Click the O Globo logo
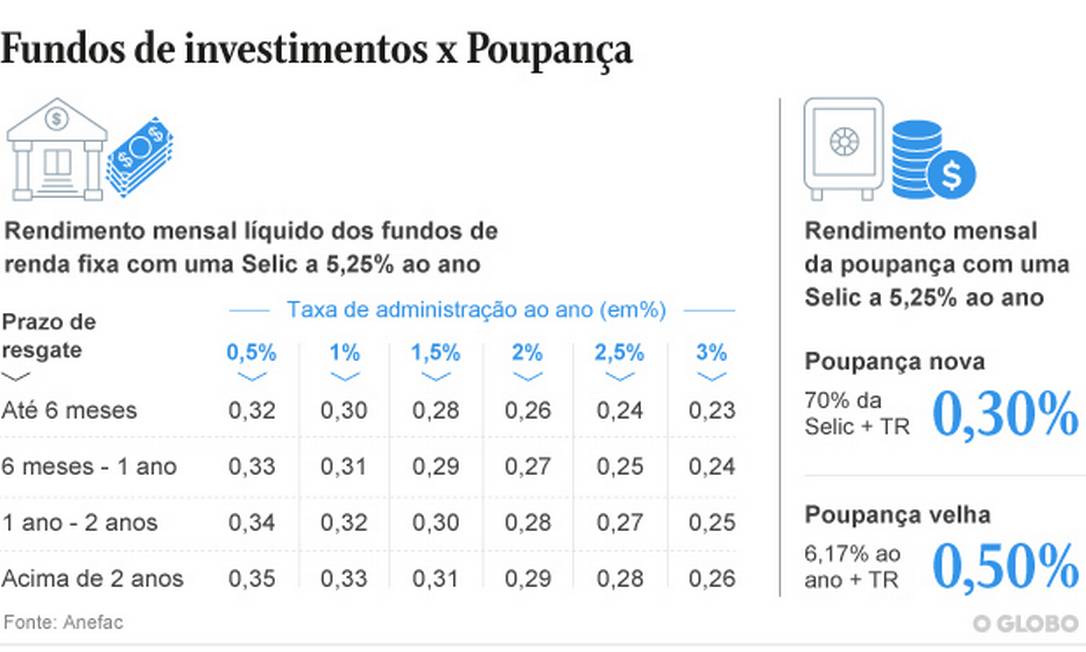Screen dimensions: 1086x652 click(x=1025, y=623)
